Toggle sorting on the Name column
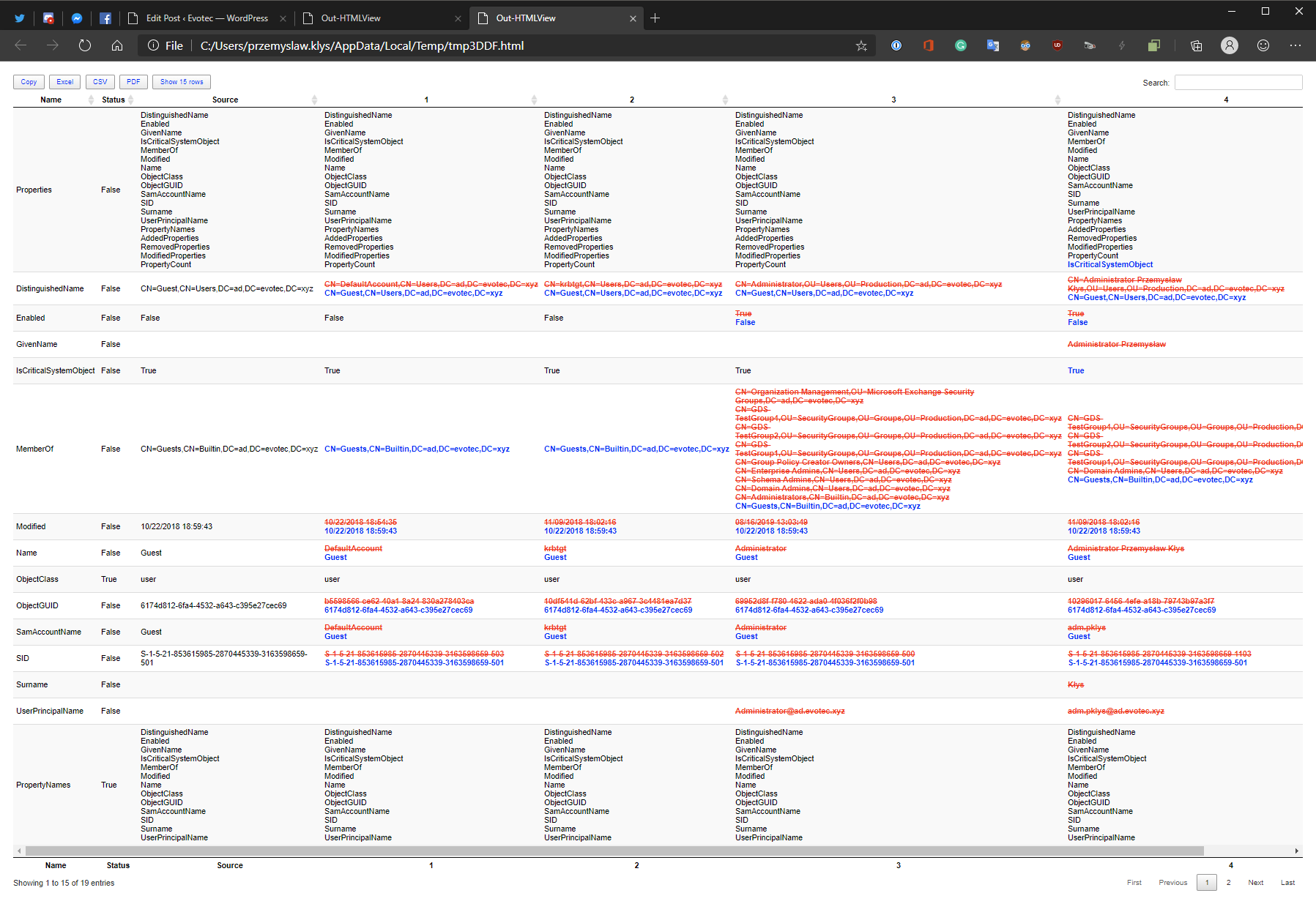Image resolution: width=1316 pixels, height=904 pixels. (52, 100)
